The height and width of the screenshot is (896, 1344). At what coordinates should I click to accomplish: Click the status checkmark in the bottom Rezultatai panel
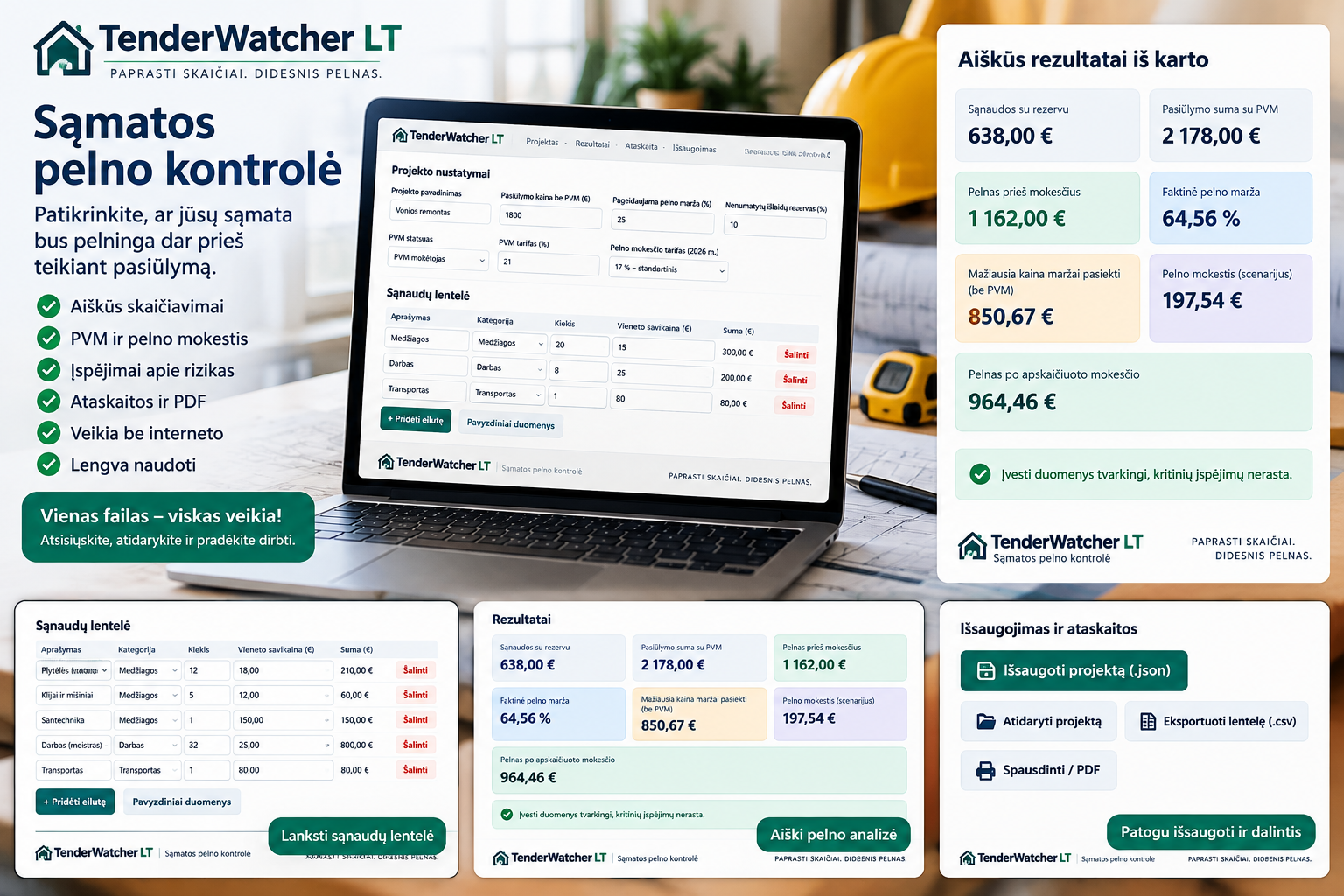pyautogui.click(x=507, y=815)
